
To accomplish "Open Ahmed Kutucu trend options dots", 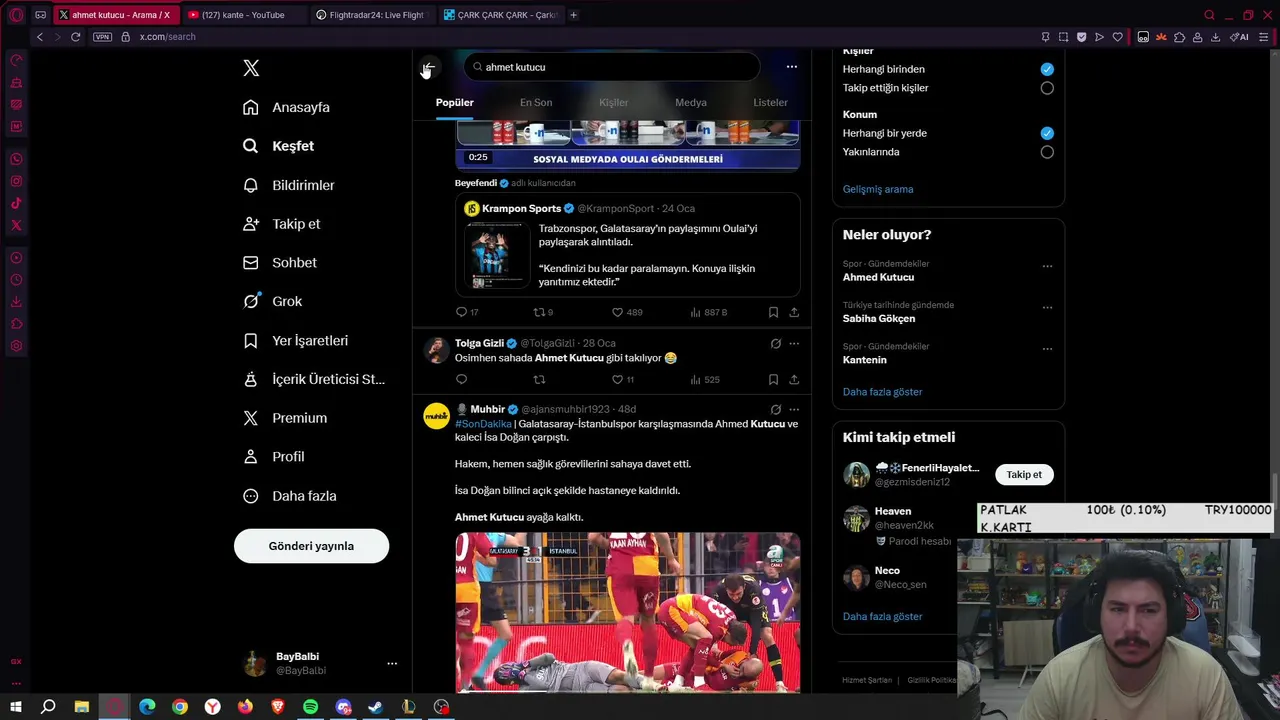I will tap(1047, 266).
